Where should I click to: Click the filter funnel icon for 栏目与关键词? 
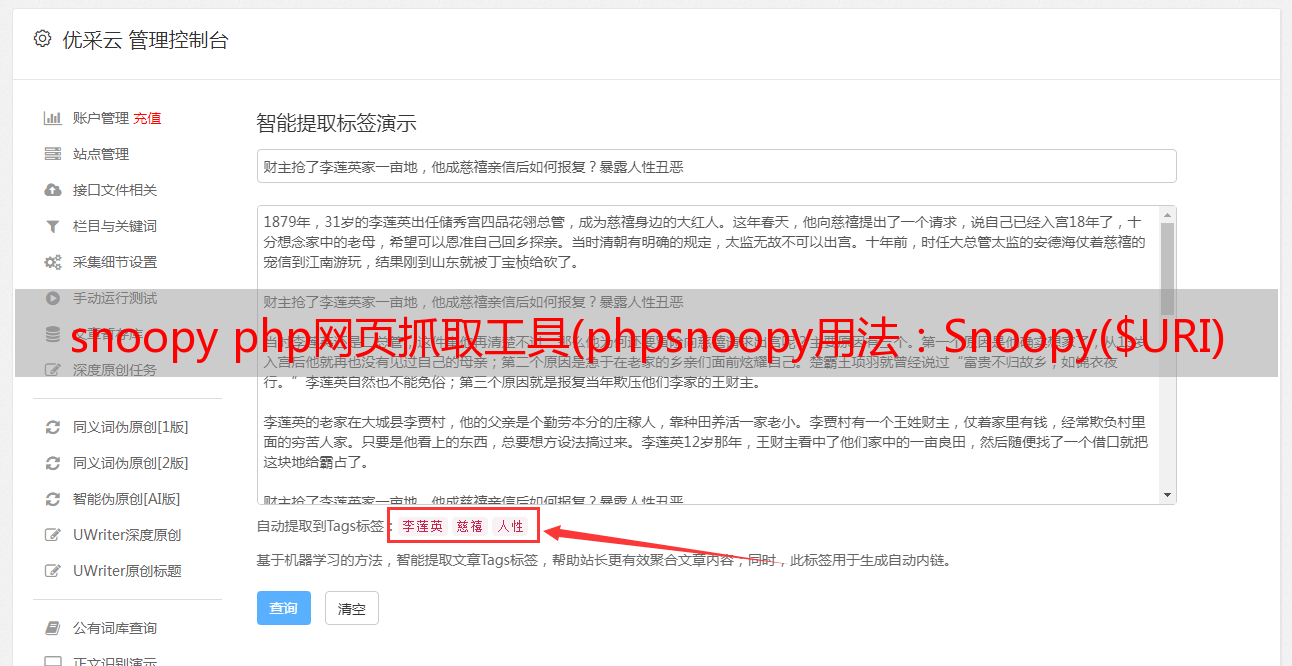53,226
